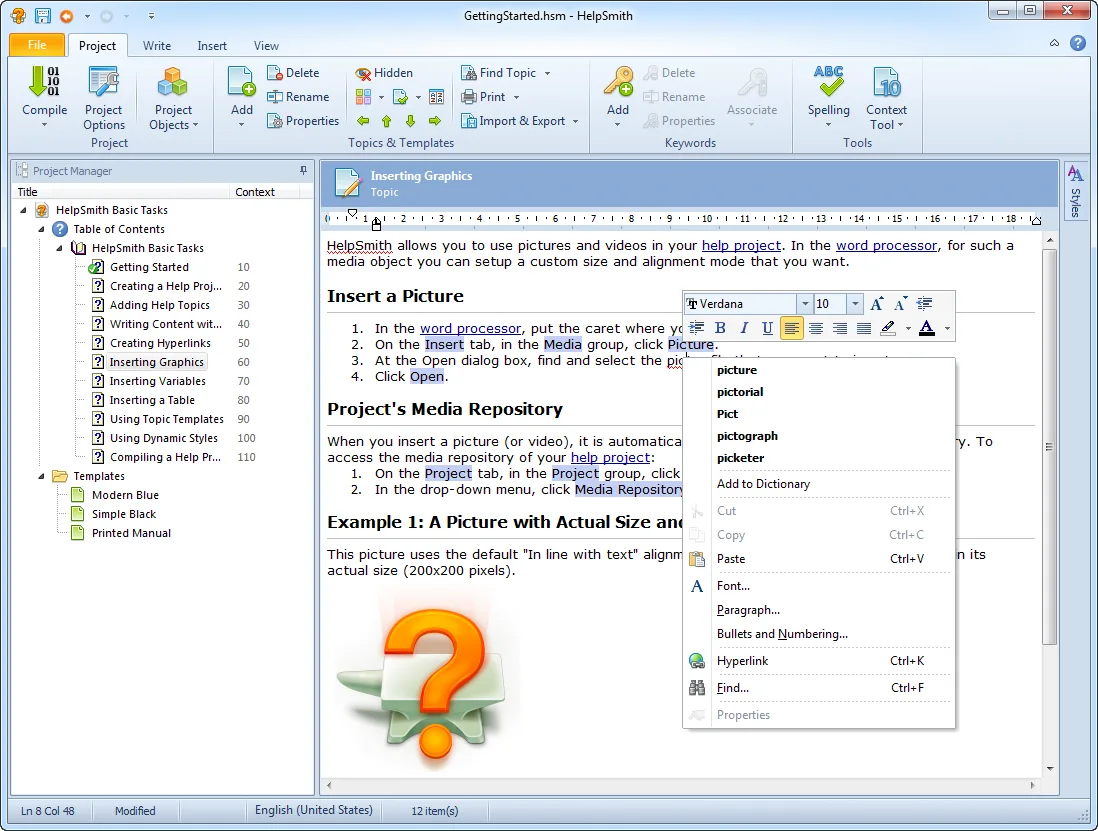Toggle the Hidden topic option
This screenshot has height=831, width=1098.
pos(384,73)
